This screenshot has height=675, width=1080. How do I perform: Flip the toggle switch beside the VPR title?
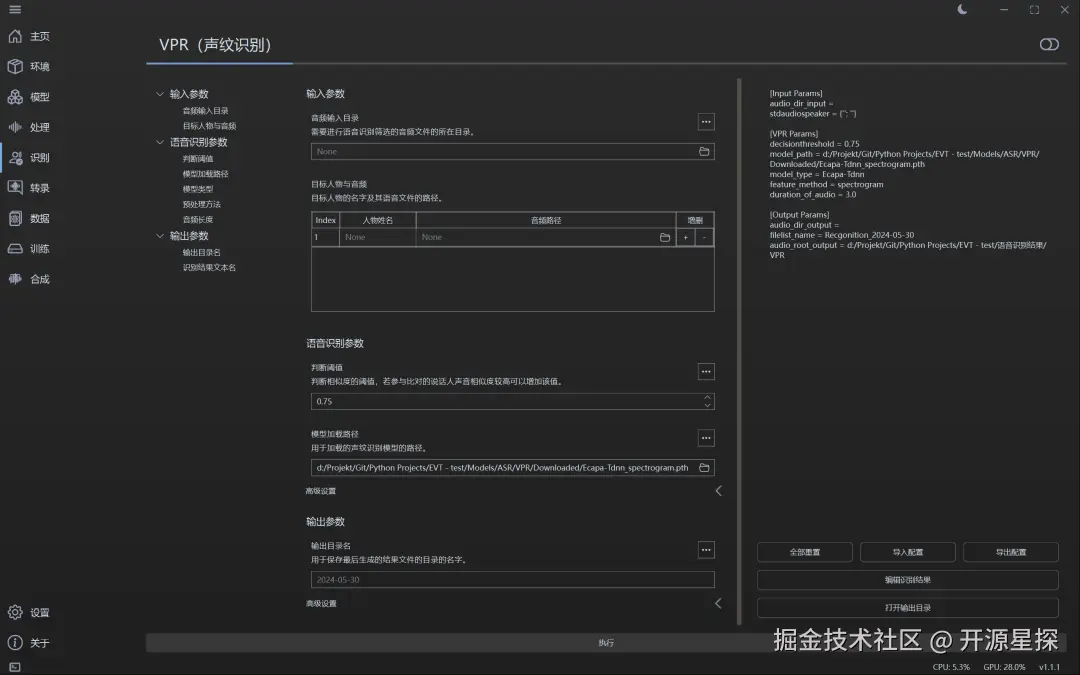click(x=1048, y=44)
